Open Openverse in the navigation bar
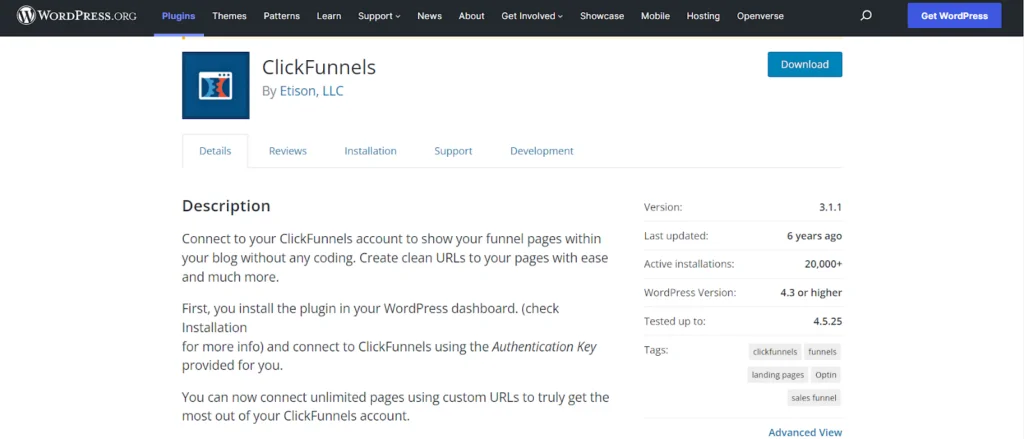This screenshot has width=1024, height=439. (760, 16)
